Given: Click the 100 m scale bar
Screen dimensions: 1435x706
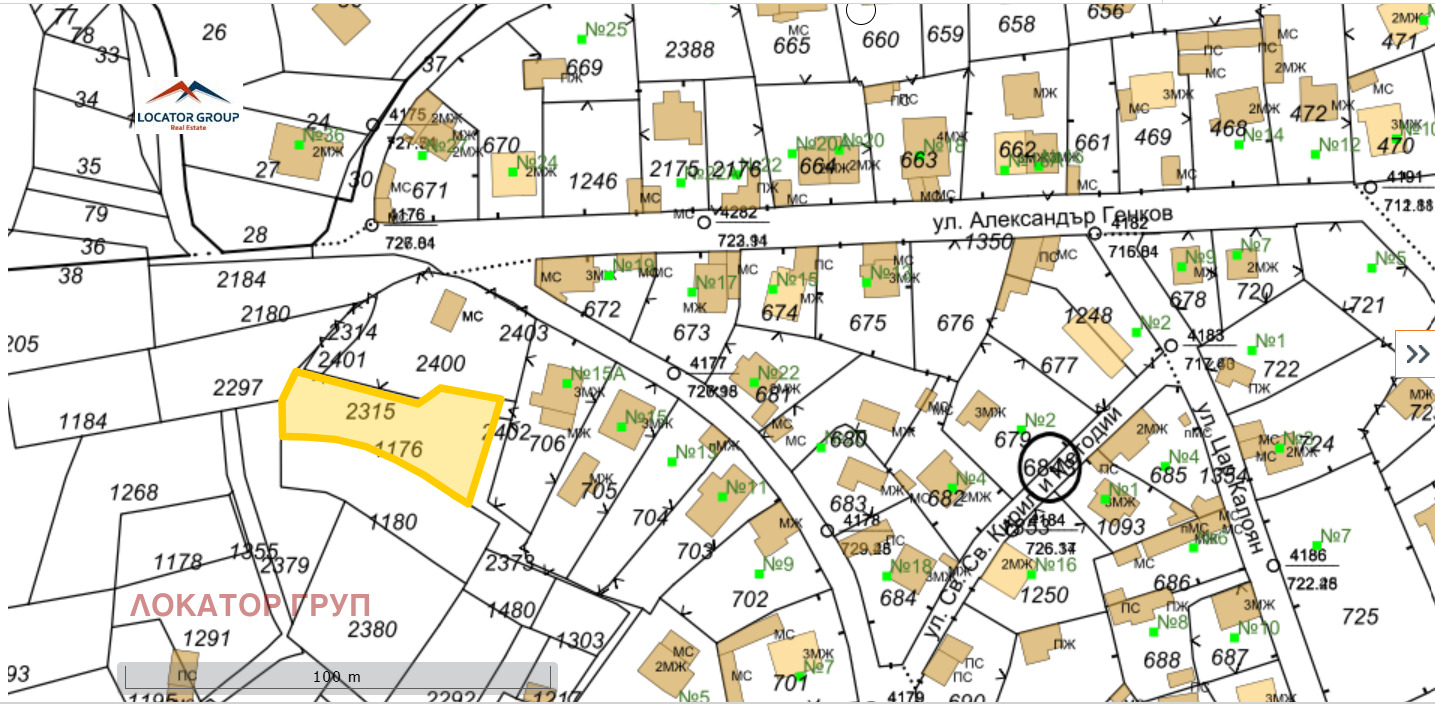Looking at the screenshot, I should [337, 676].
